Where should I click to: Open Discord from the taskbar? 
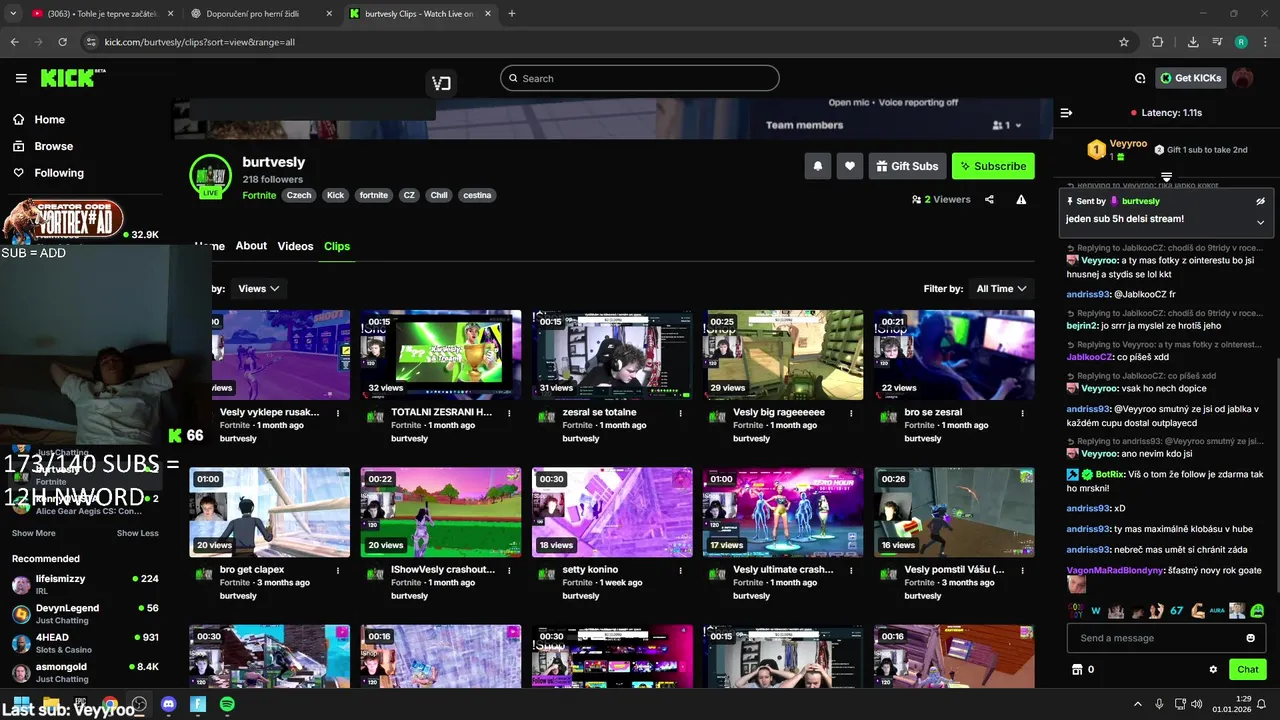pyautogui.click(x=168, y=704)
